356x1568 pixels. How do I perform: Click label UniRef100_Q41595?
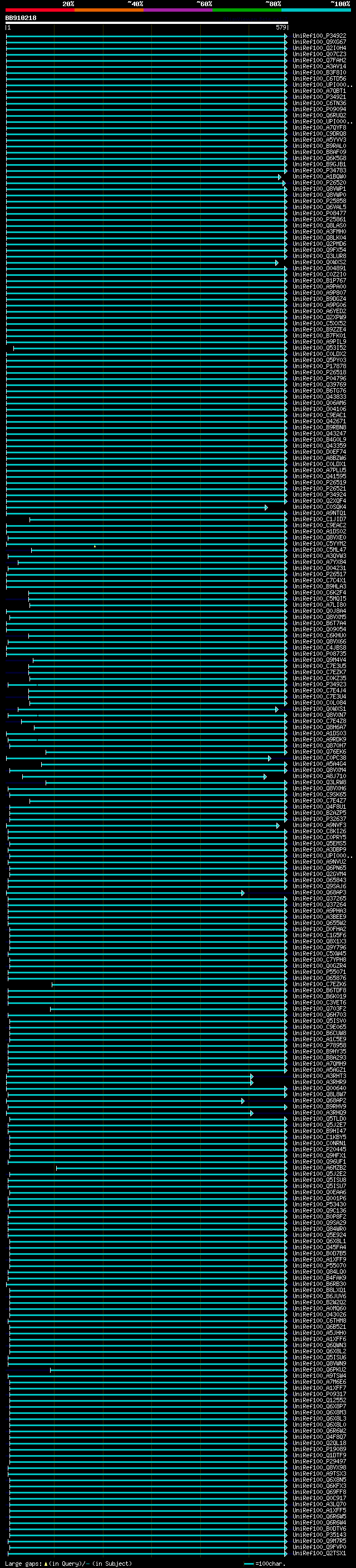319,477
